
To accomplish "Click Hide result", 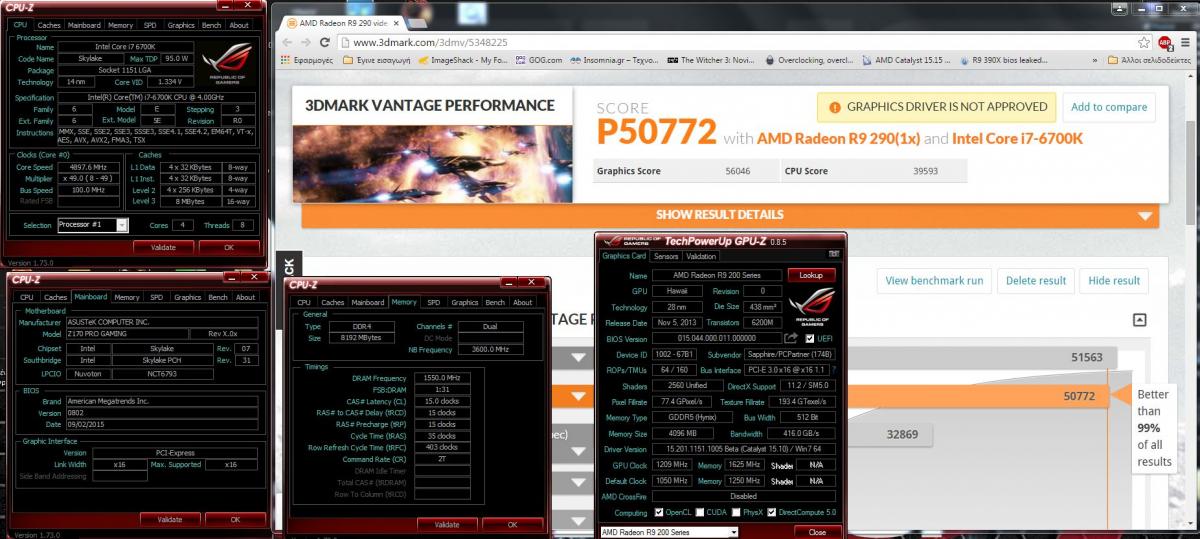I will pos(1114,281).
